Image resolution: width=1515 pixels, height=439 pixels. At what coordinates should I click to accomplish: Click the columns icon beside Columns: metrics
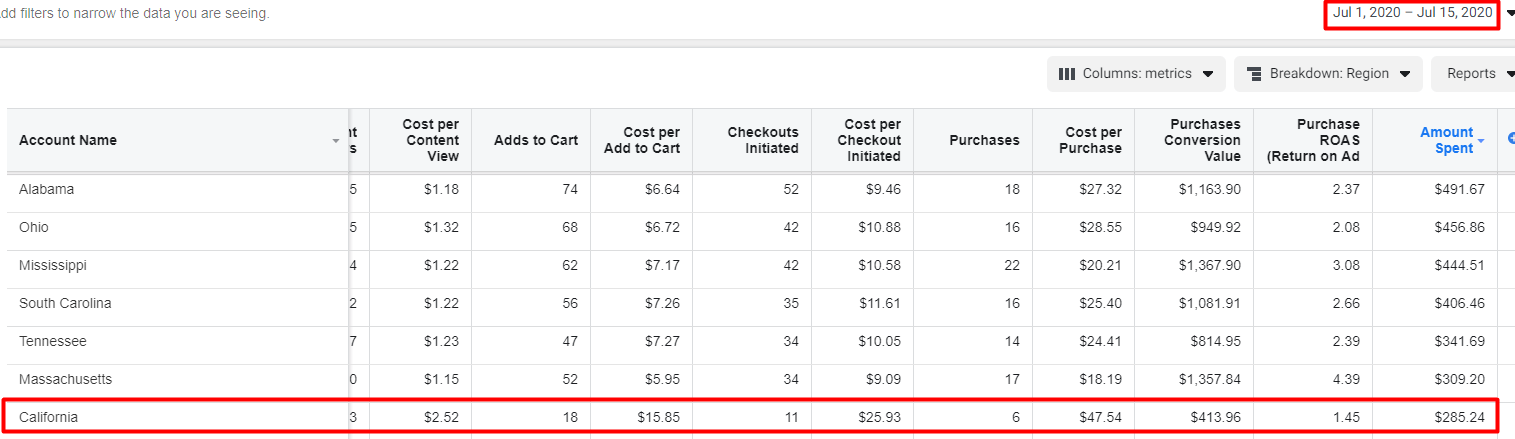coord(1067,74)
